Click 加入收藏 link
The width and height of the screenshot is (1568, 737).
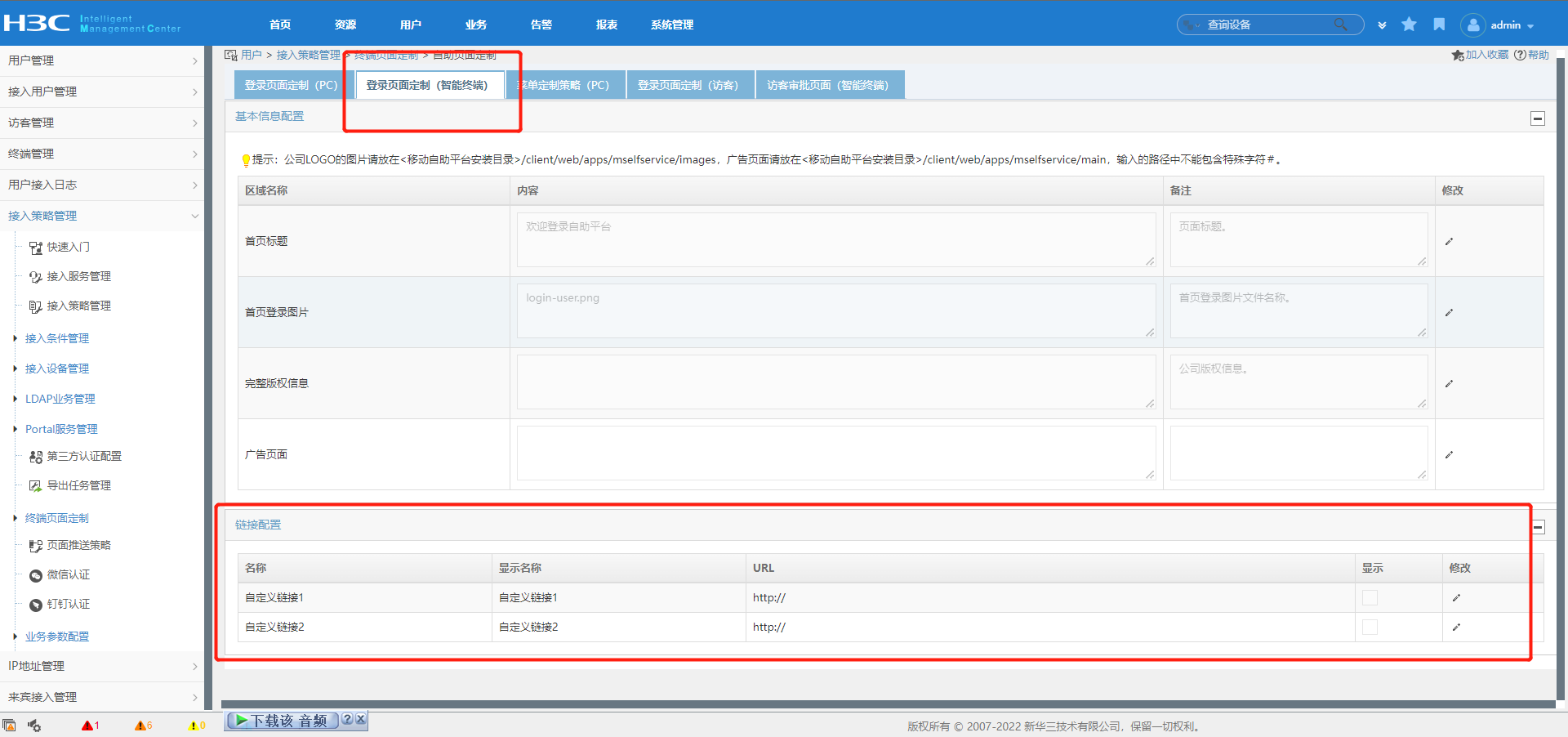1480,55
